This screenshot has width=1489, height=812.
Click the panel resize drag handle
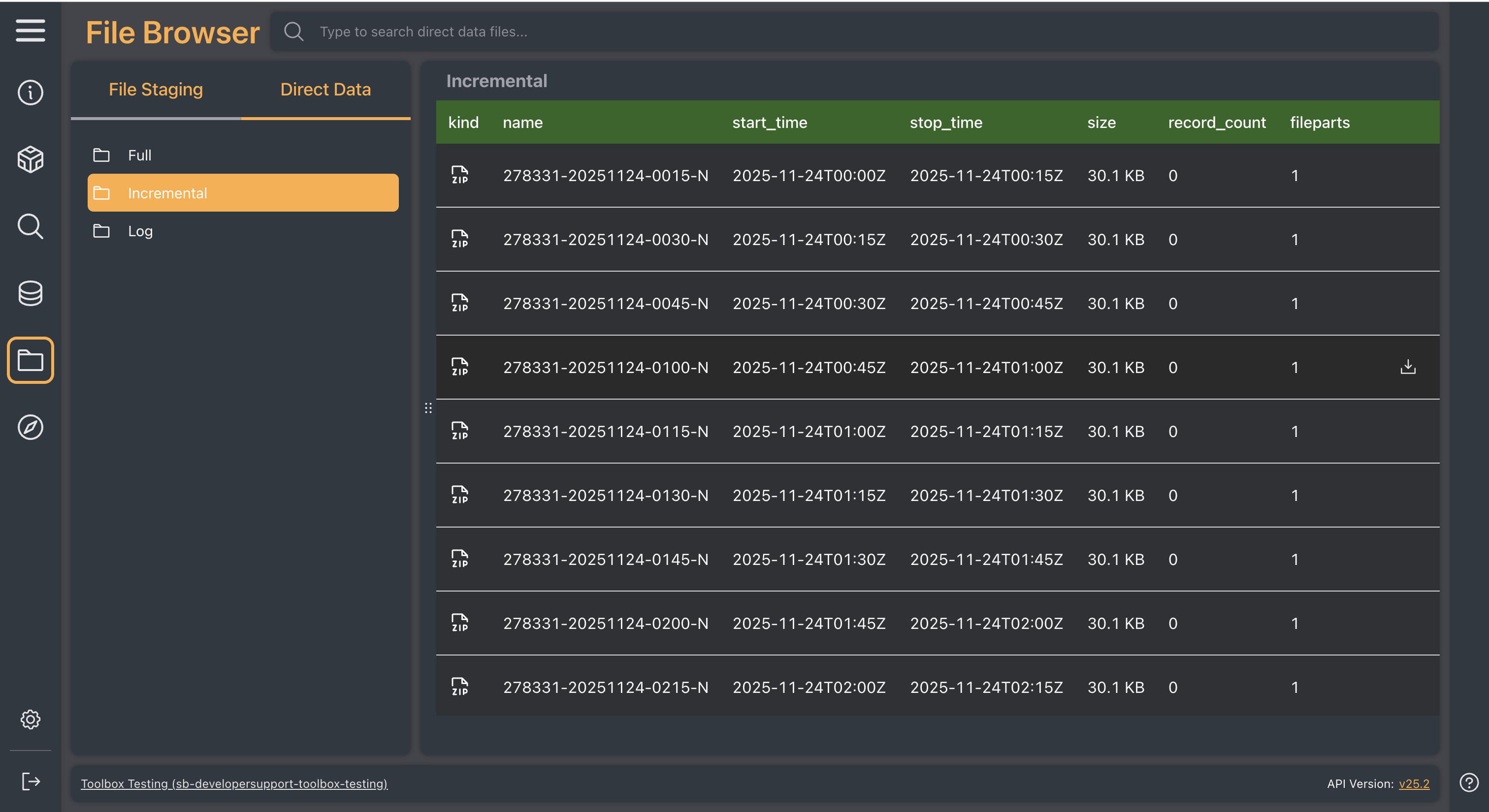[428, 408]
